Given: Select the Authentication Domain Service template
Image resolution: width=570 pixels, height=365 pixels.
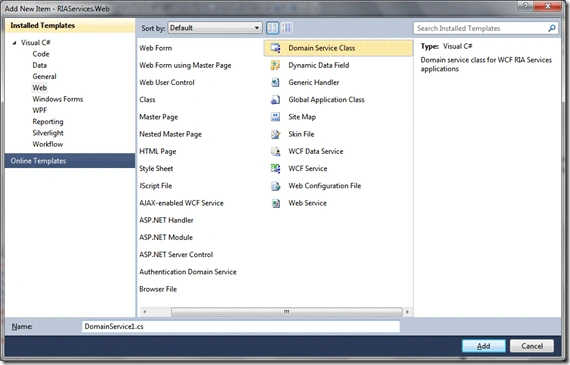Looking at the screenshot, I should coord(188,272).
